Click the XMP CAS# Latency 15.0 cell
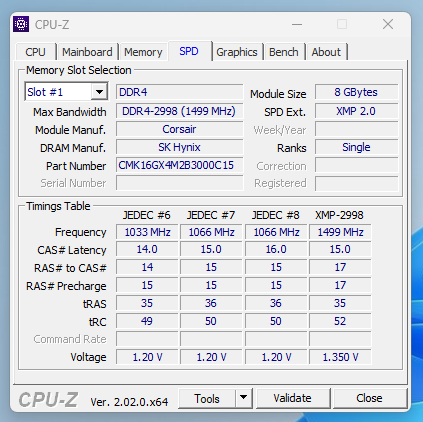The image size is (423, 422). pyautogui.click(x=340, y=249)
